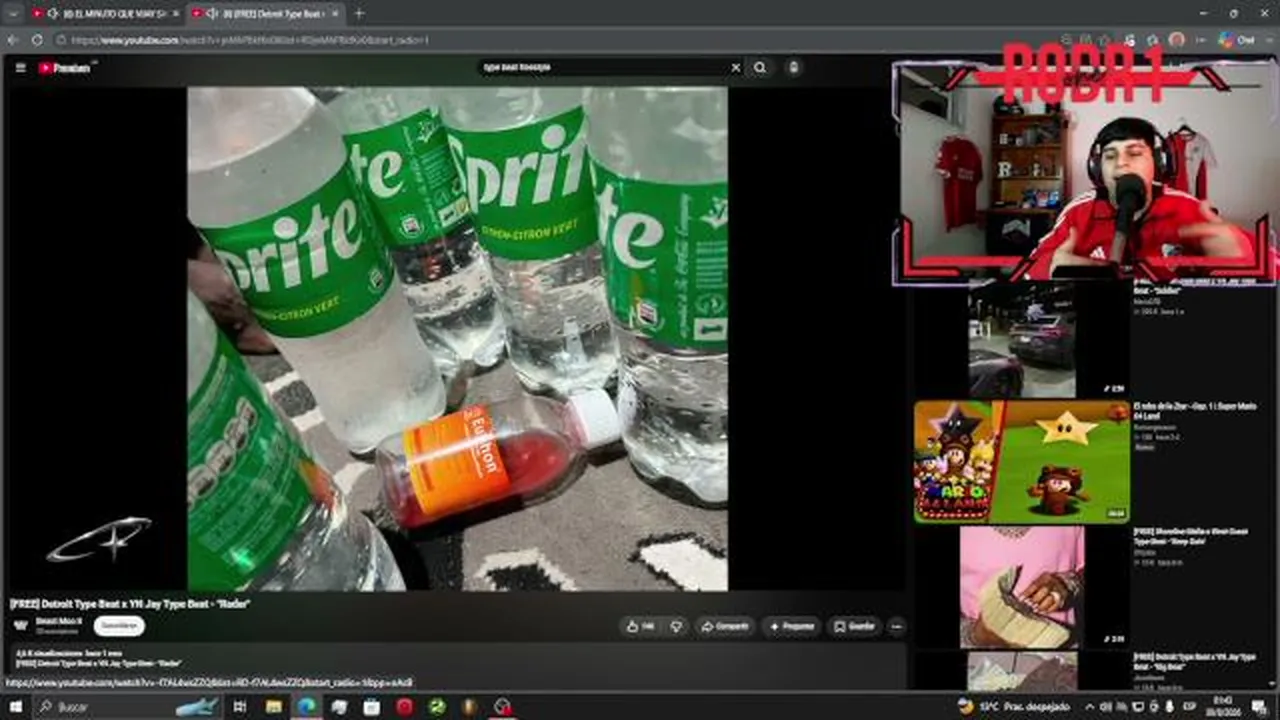Mute audio on the 'Detroit Type Beat' tab
Screen dimensions: 1280x720
[x=212, y=14]
